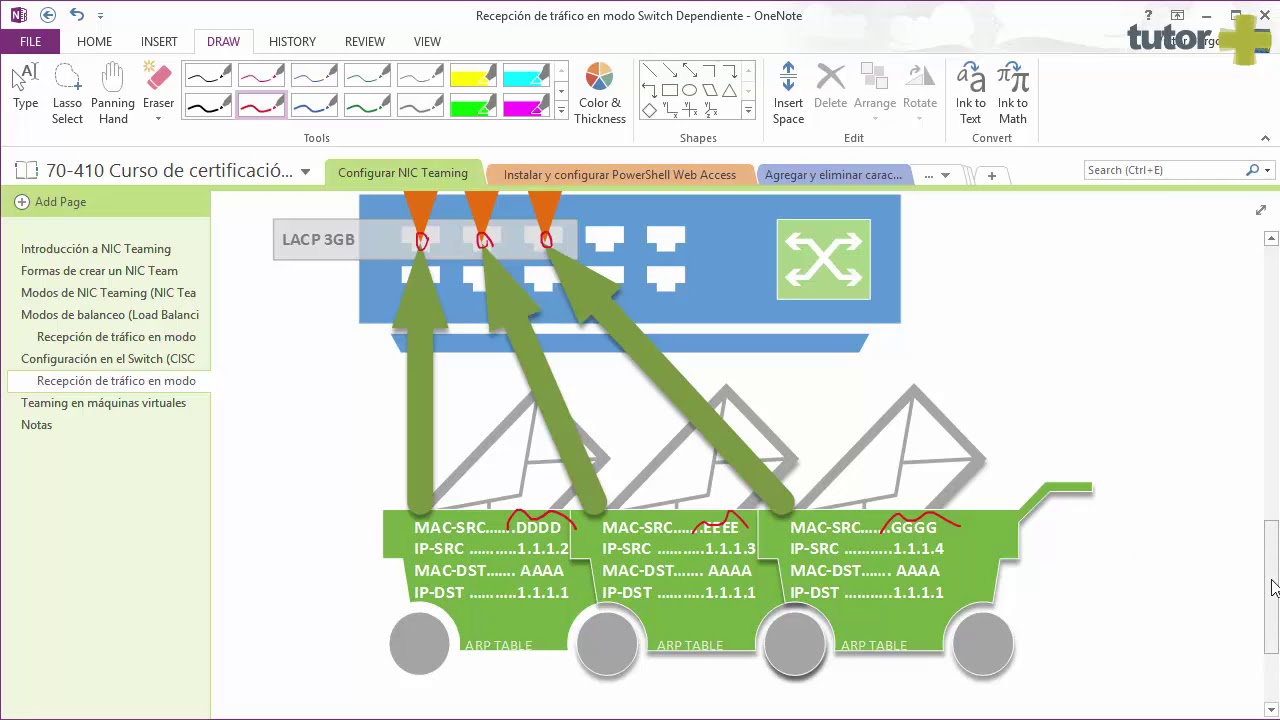Expand the 70-410 notebook dropdown
The width and height of the screenshot is (1280, 720).
click(305, 172)
